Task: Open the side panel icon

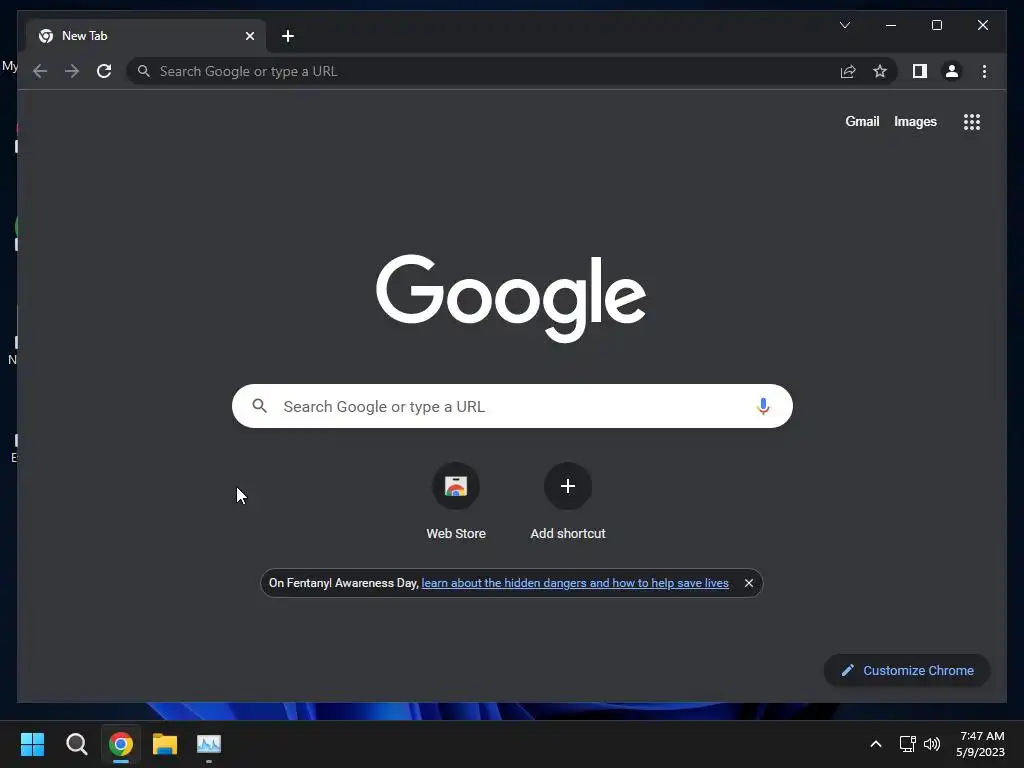Action: tap(920, 71)
